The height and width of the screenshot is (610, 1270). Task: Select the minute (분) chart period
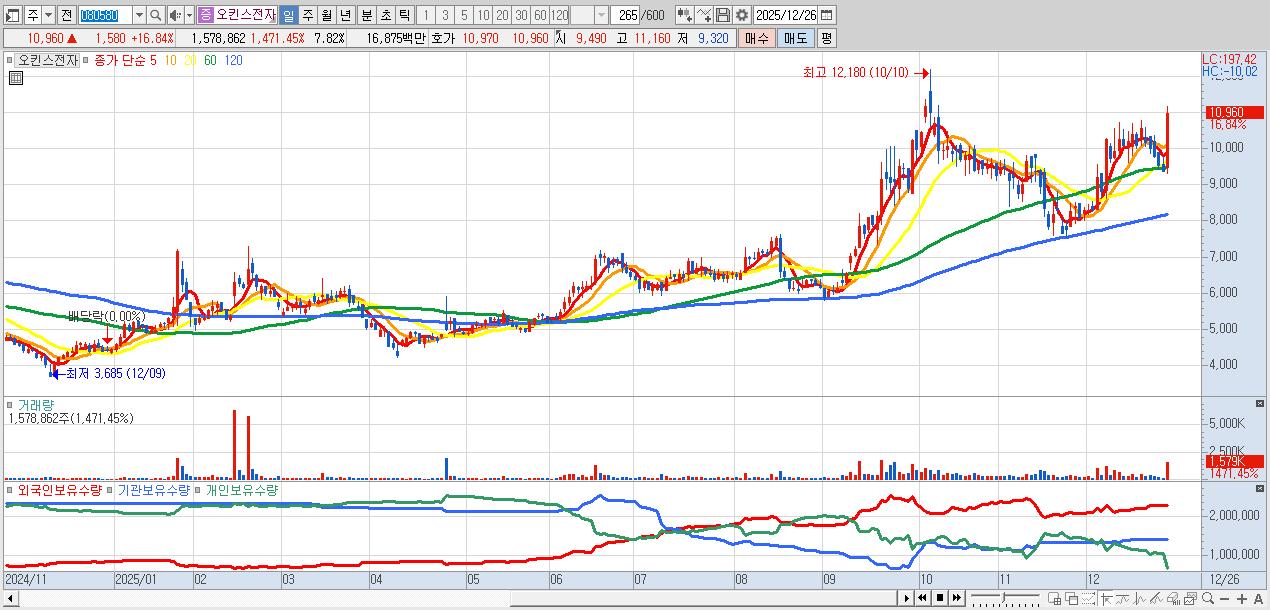coord(365,15)
